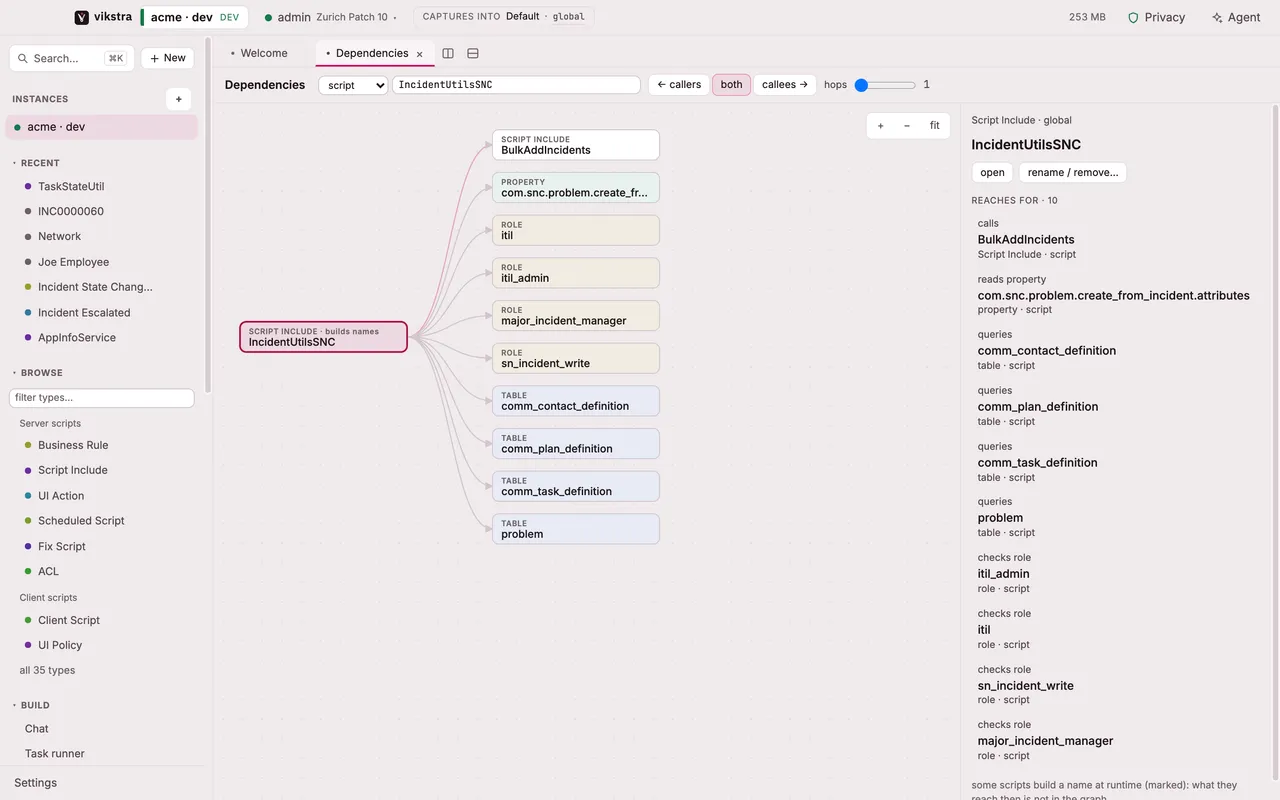The width and height of the screenshot is (1280, 800).
Task: Click the New button
Action: pyautogui.click(x=168, y=58)
